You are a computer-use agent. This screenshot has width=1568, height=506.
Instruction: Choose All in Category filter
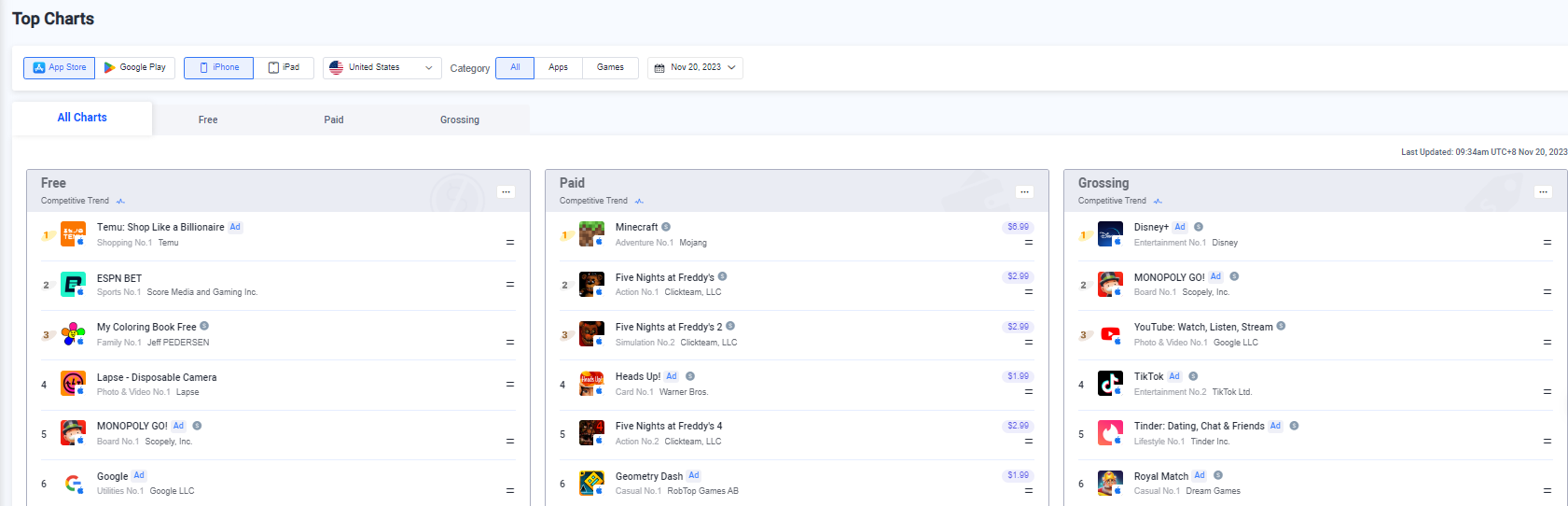click(515, 67)
